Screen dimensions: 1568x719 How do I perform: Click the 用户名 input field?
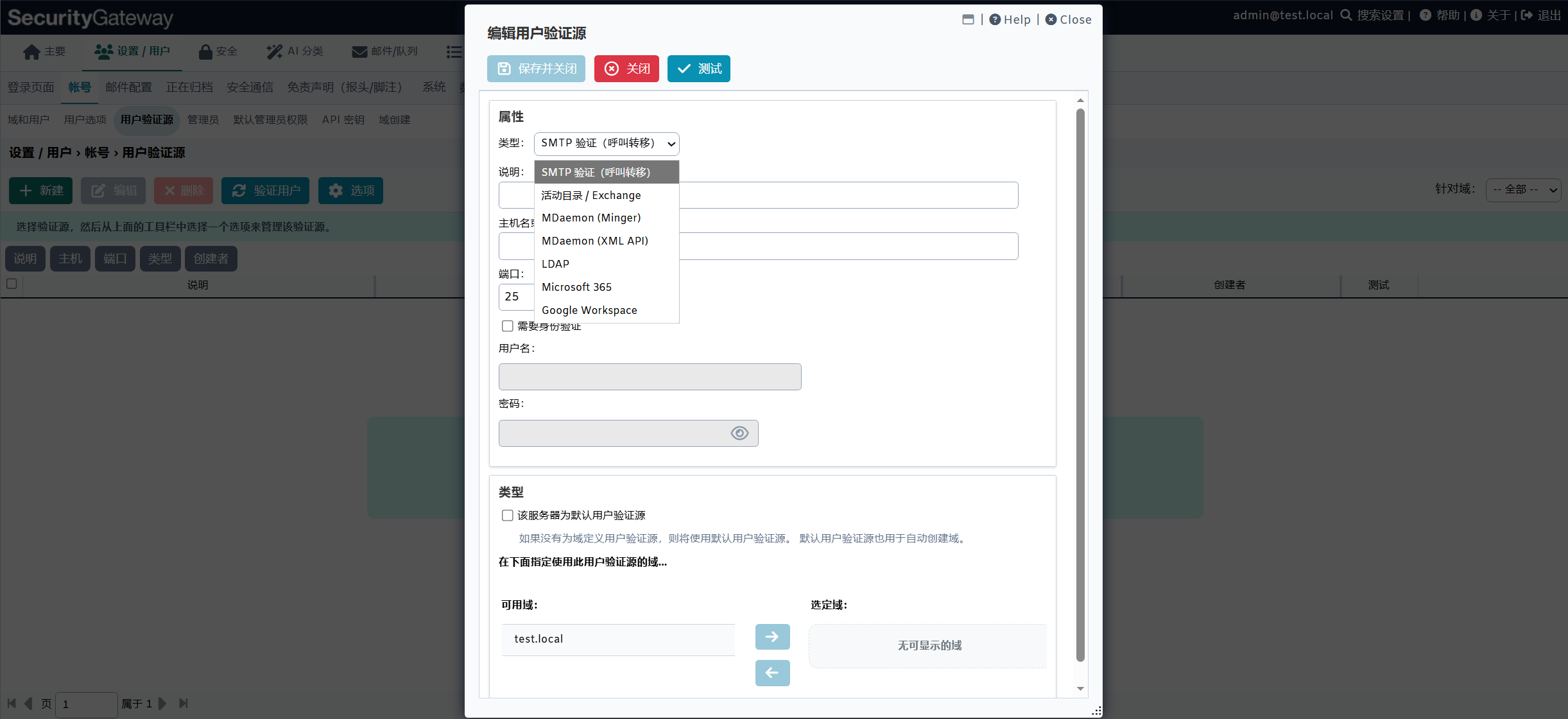[650, 377]
